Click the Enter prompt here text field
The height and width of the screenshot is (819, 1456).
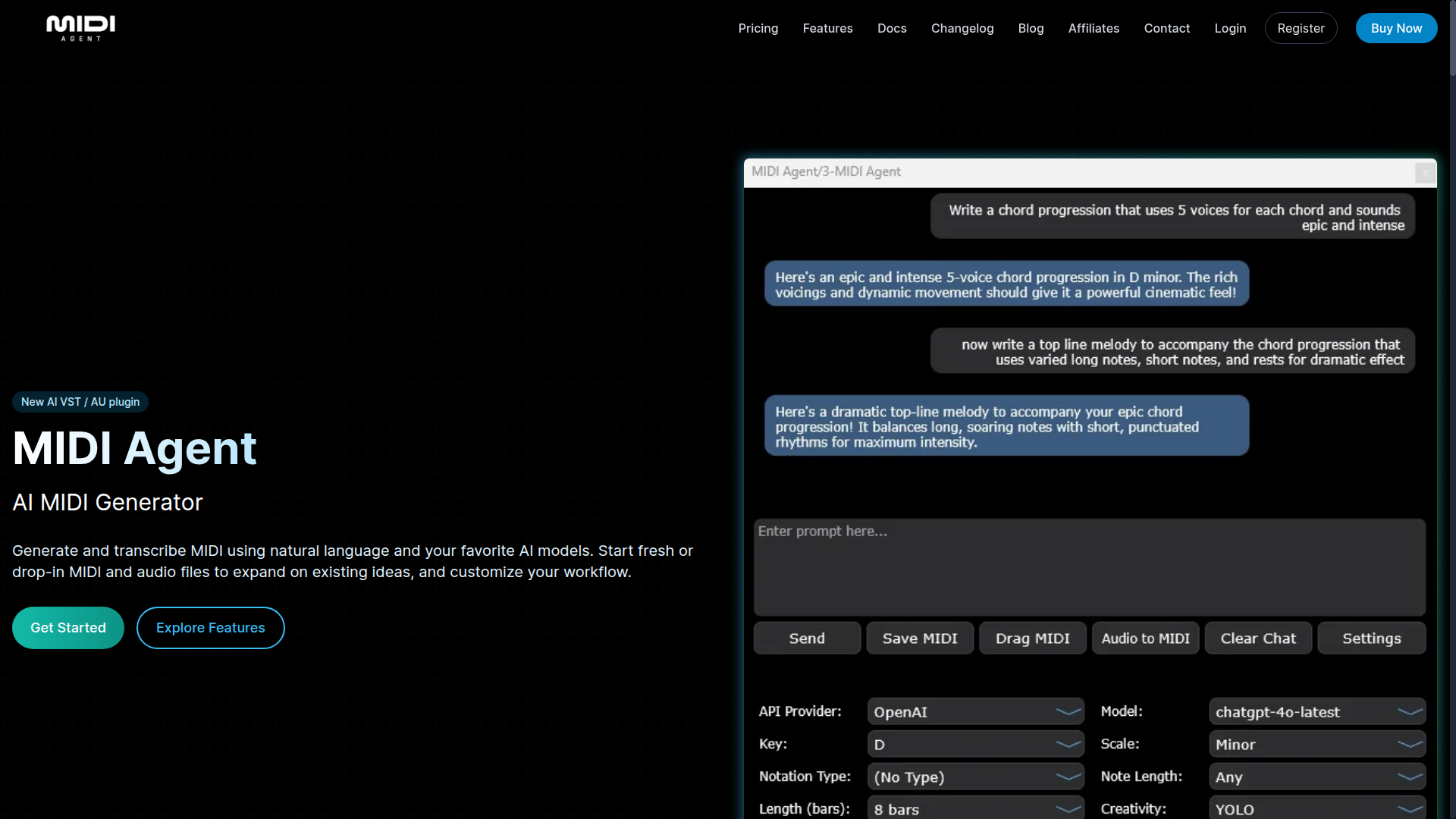(1089, 566)
